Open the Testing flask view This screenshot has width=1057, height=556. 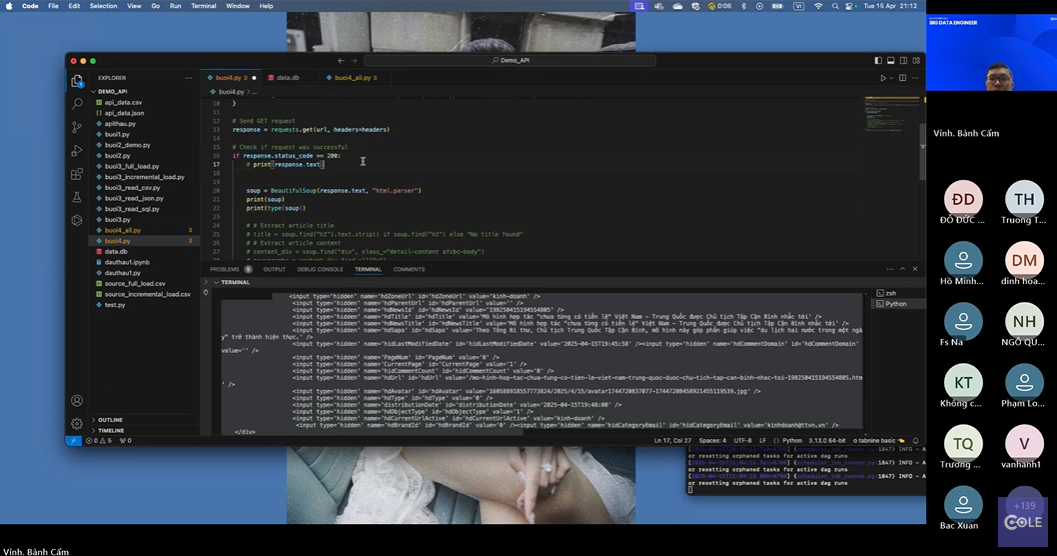77,197
